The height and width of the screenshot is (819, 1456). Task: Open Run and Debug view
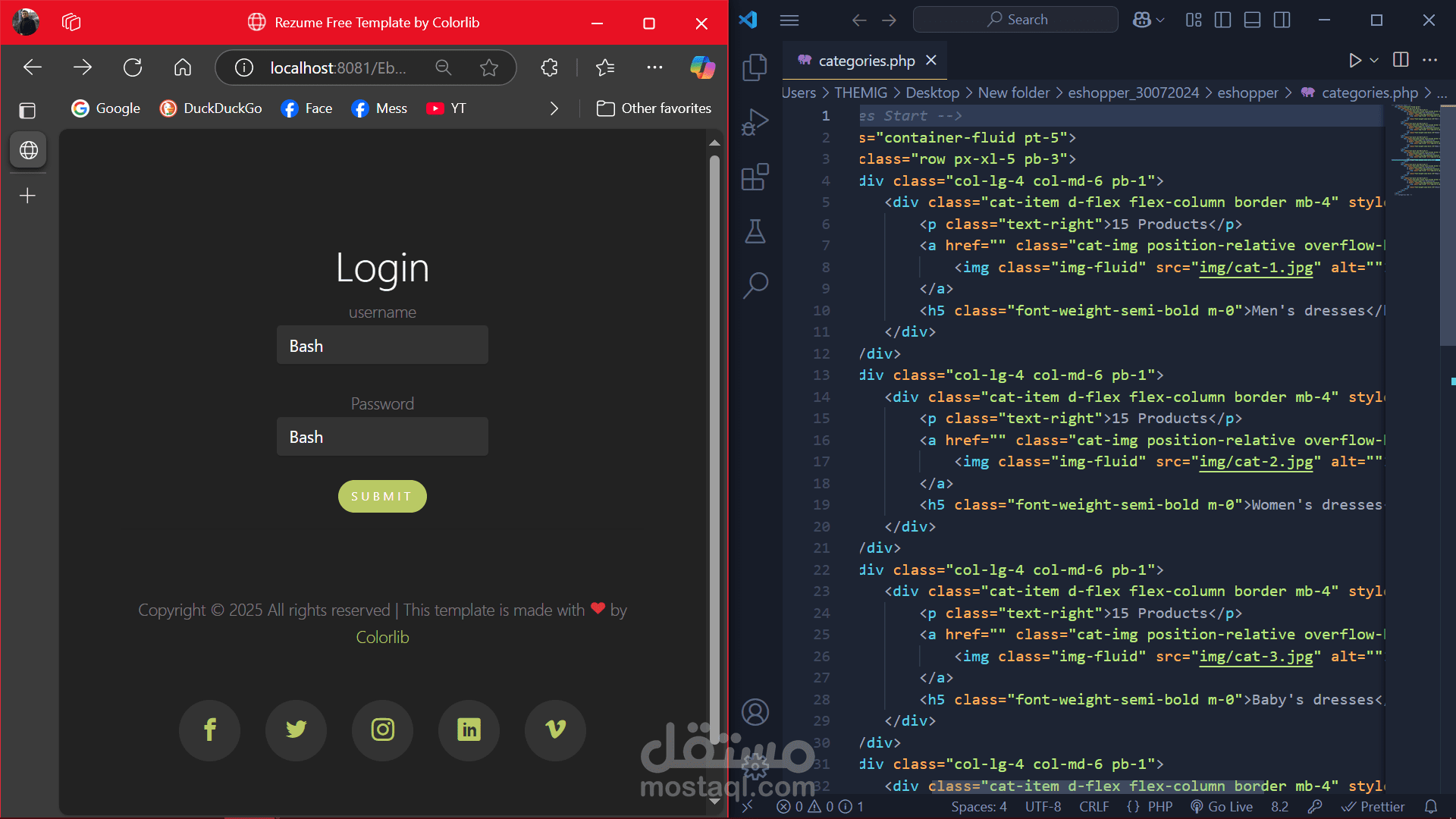(x=755, y=122)
